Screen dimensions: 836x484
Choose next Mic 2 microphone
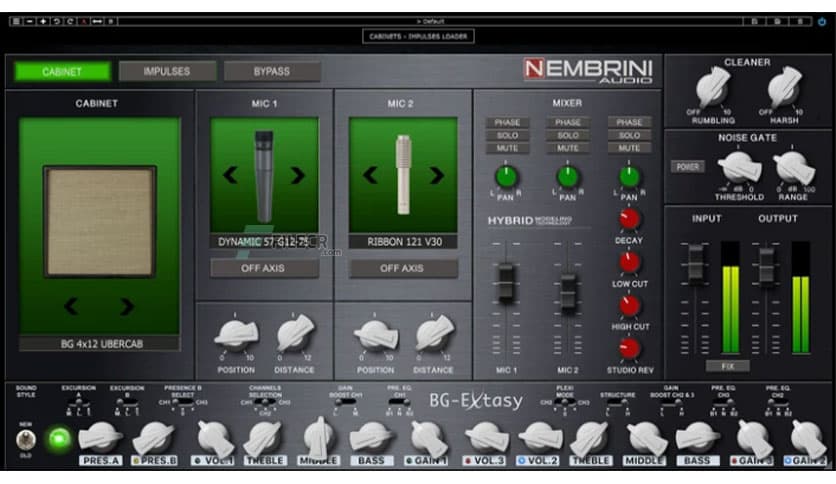click(436, 175)
